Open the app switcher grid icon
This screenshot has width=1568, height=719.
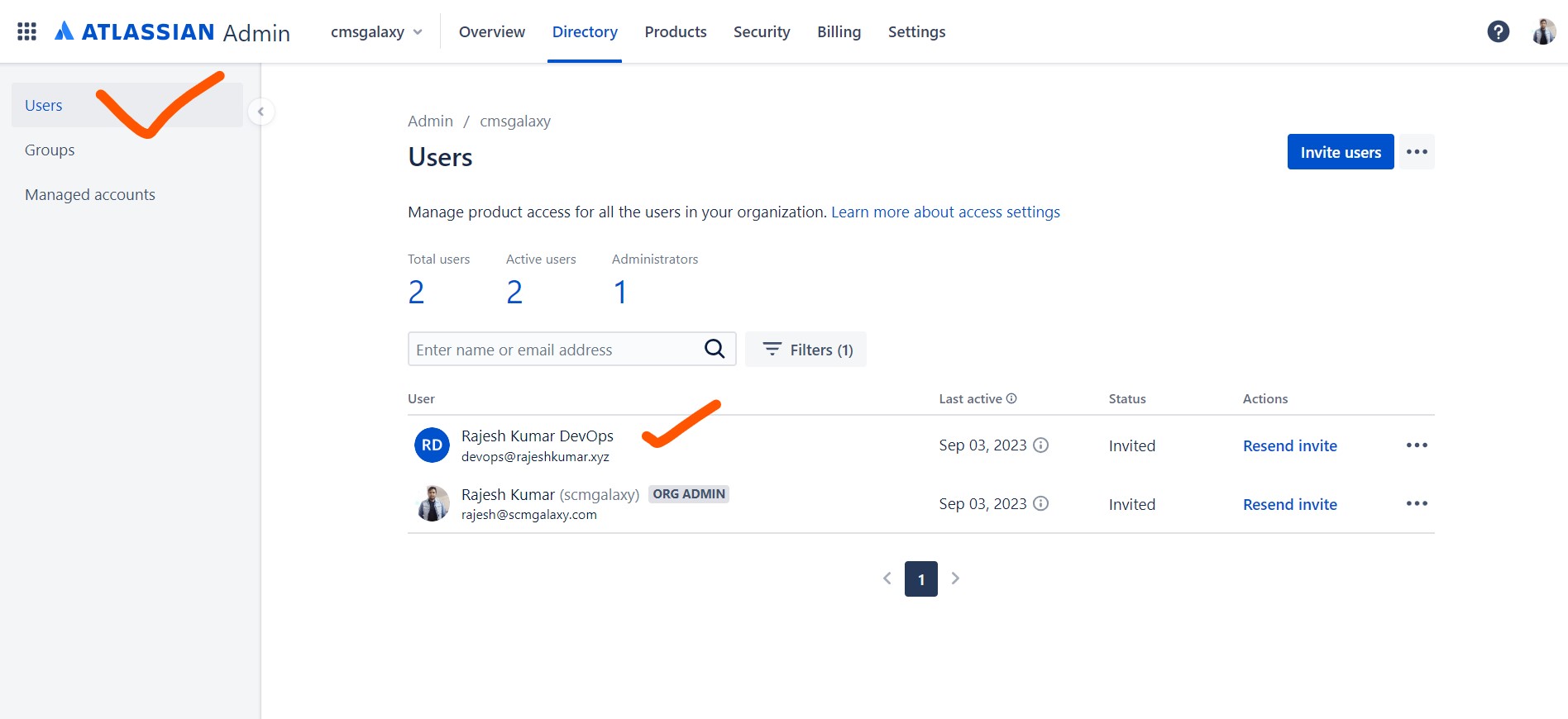[x=26, y=31]
